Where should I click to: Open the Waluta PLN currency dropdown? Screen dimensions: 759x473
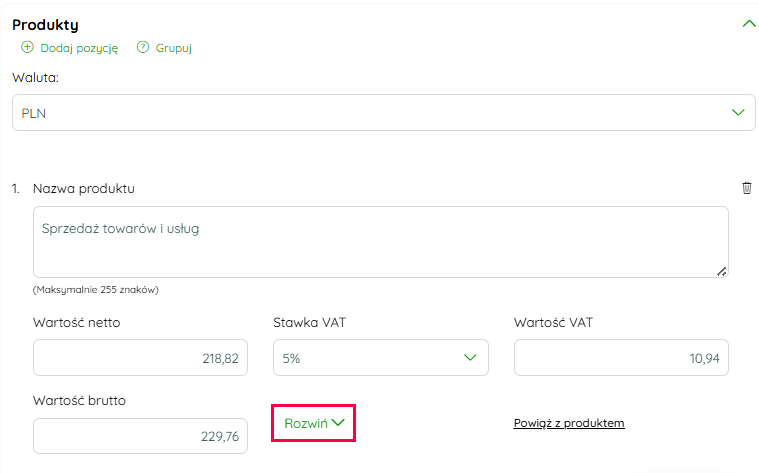click(383, 112)
